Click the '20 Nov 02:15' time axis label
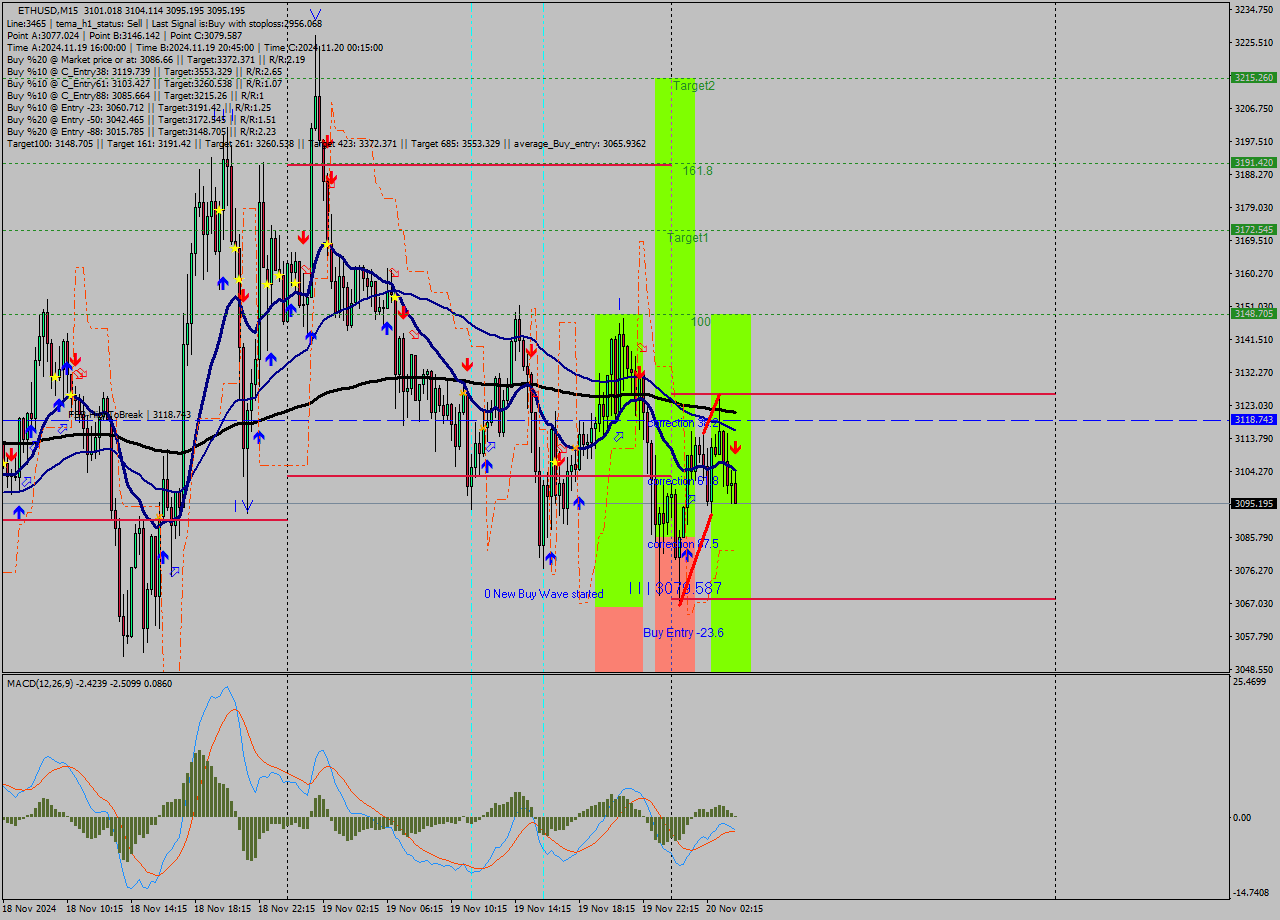Screen dimensions: 1280x920 735,909
